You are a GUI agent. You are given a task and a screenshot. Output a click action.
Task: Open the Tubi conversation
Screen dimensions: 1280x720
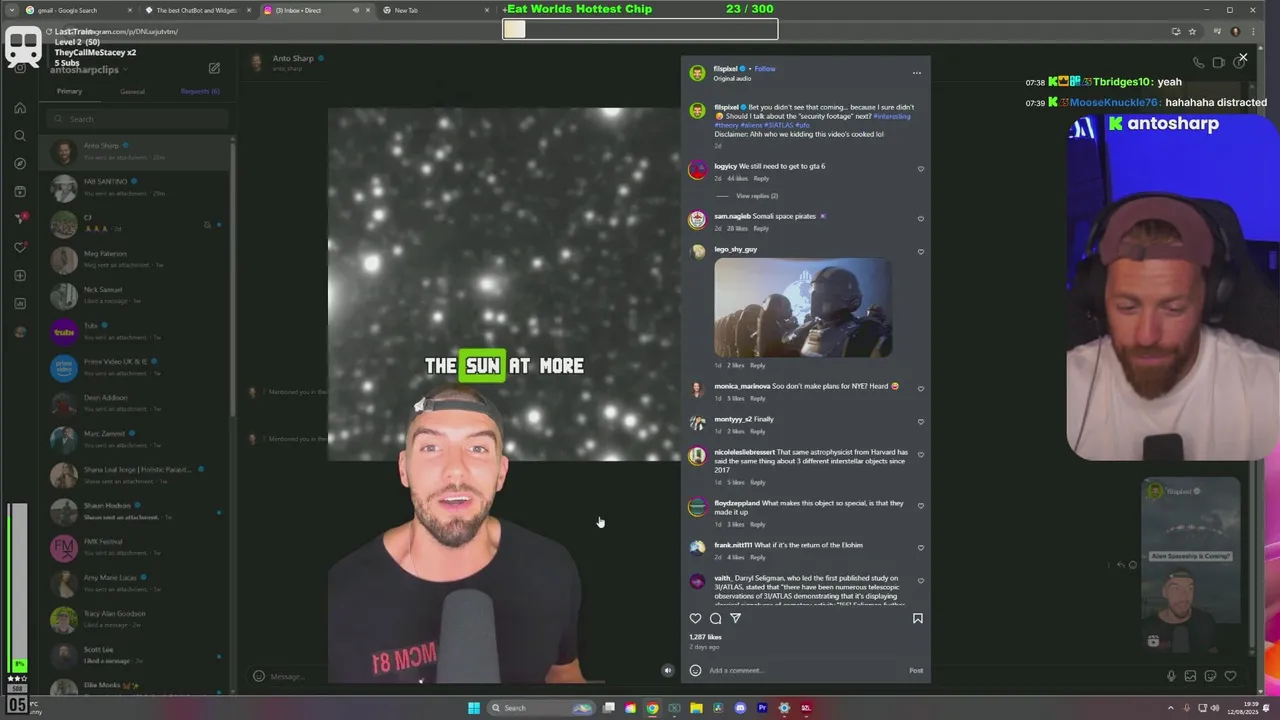(135, 331)
